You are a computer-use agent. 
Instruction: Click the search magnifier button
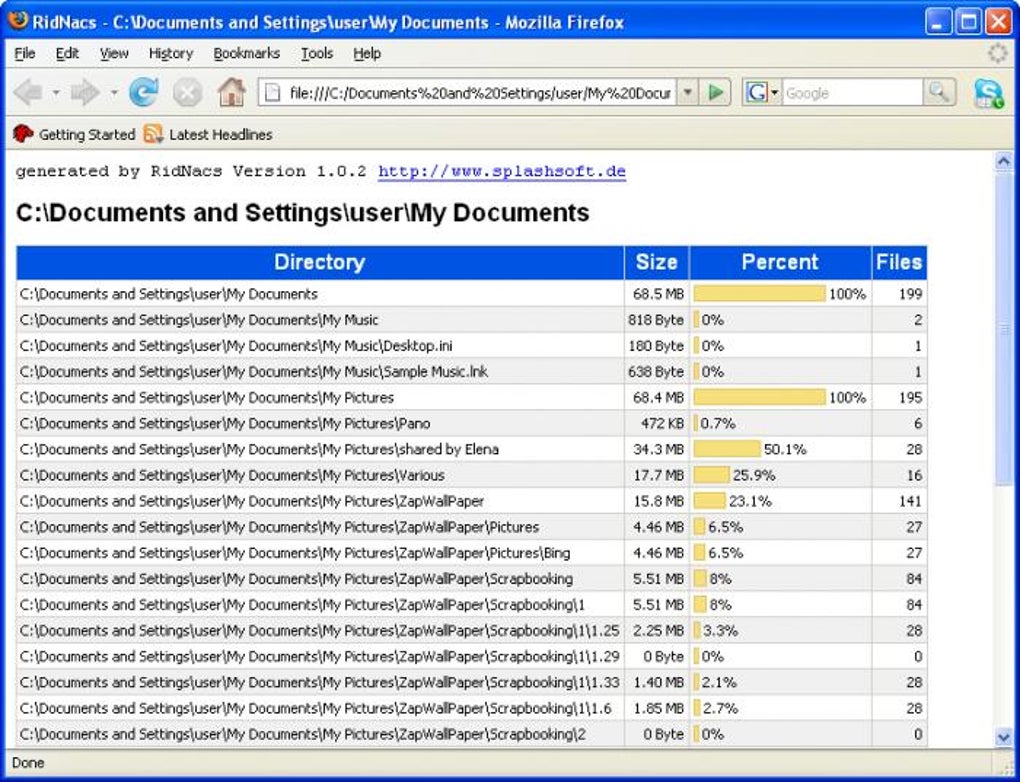[x=939, y=92]
